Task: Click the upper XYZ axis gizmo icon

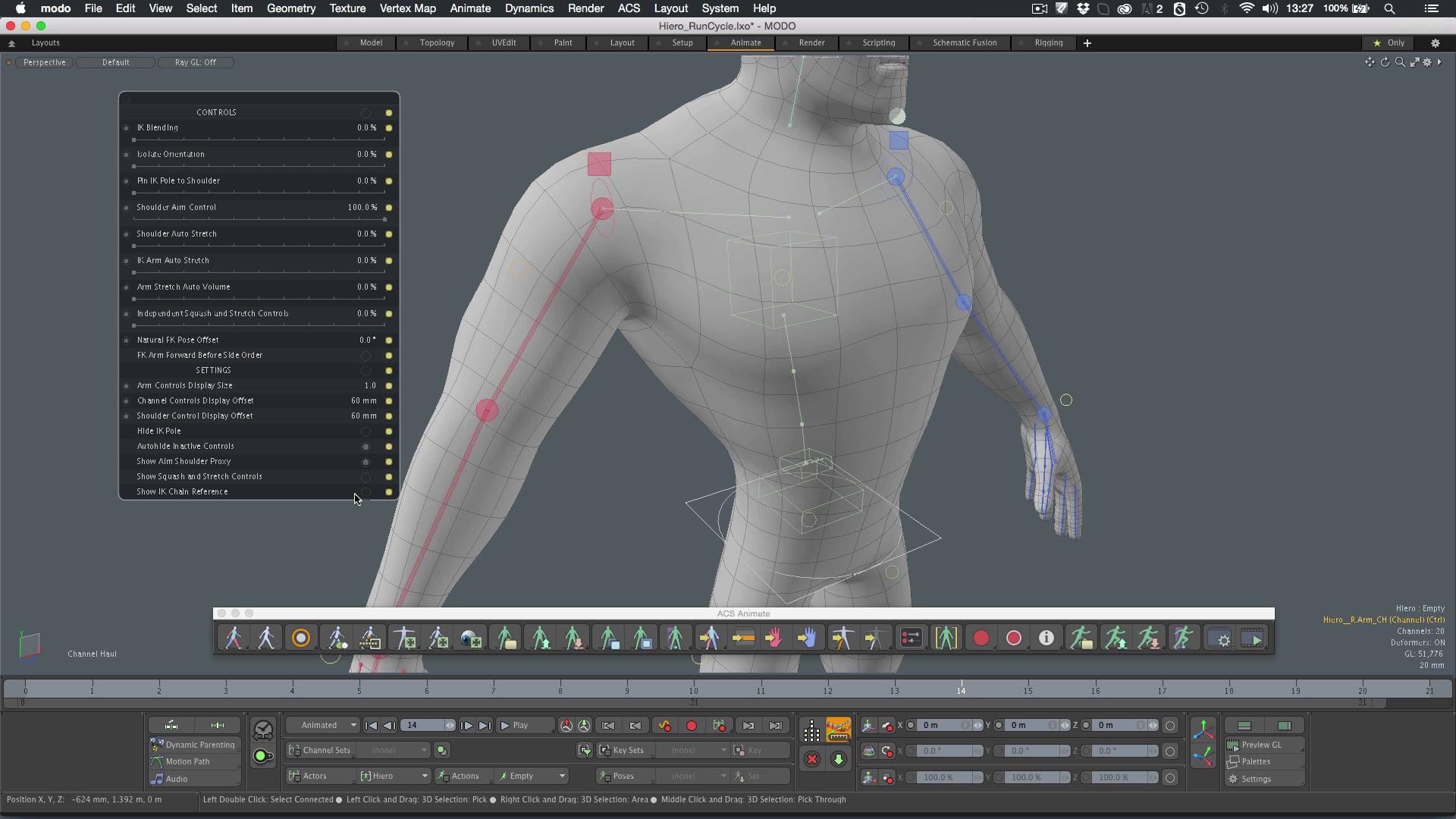Action: coord(1203,730)
